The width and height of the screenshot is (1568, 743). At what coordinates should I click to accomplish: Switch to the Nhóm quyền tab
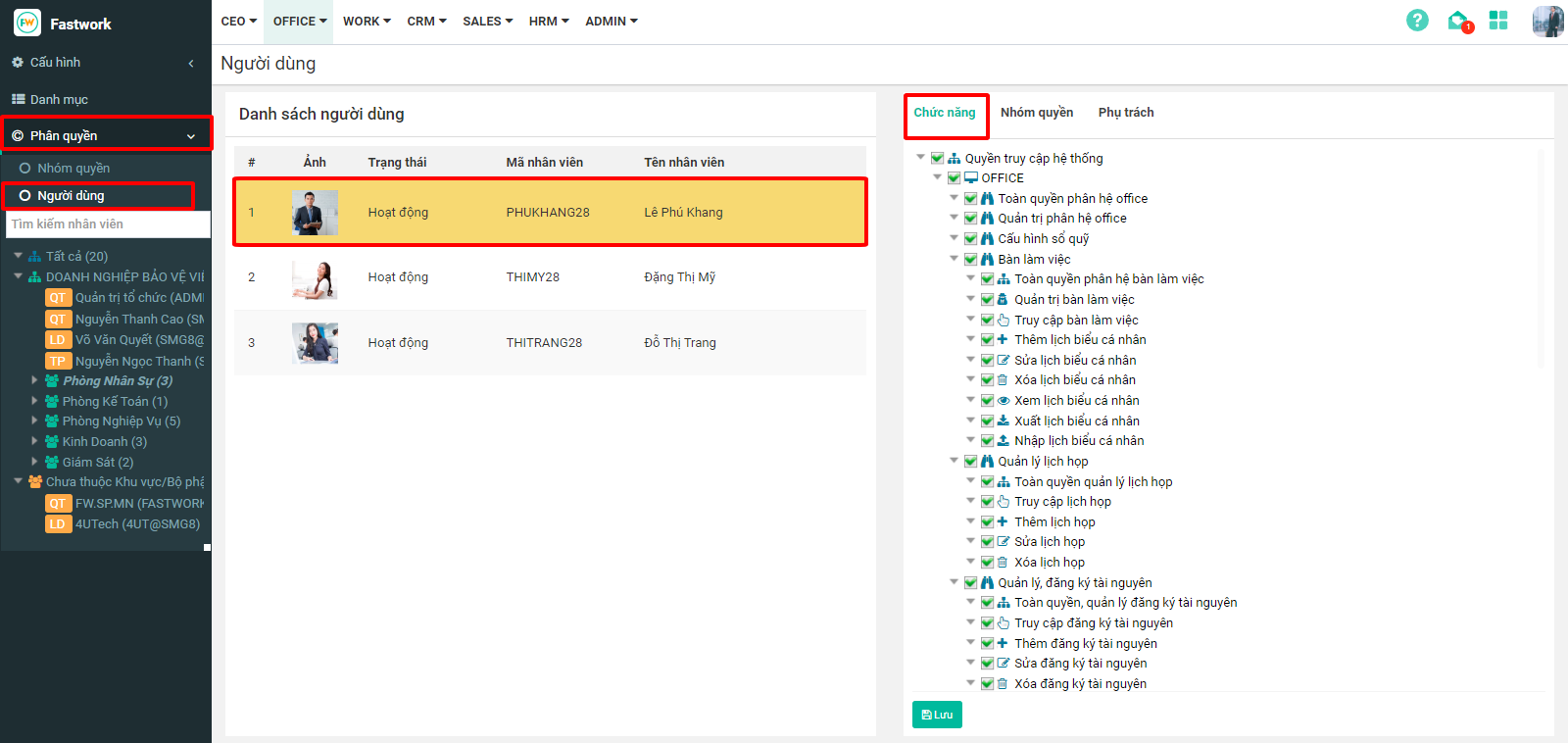click(x=1036, y=113)
